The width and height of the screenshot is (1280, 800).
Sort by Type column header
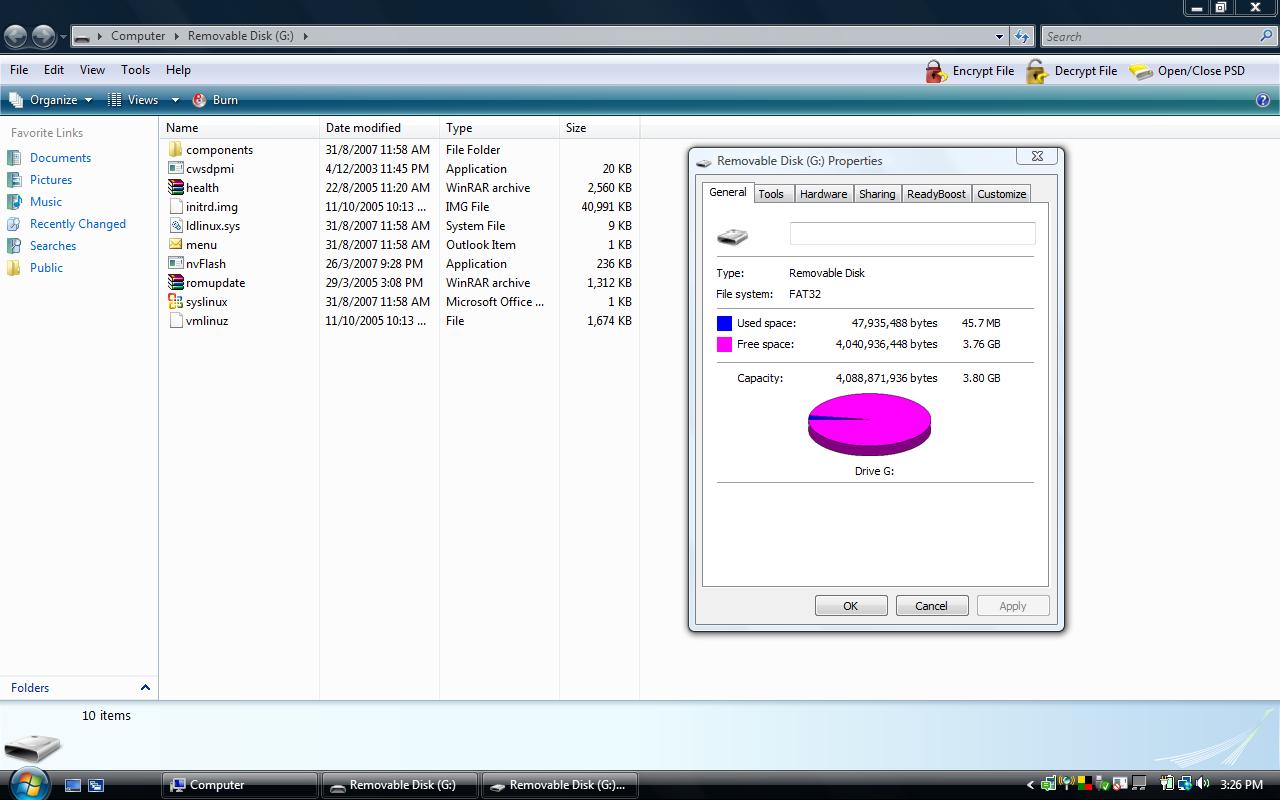tap(499, 128)
